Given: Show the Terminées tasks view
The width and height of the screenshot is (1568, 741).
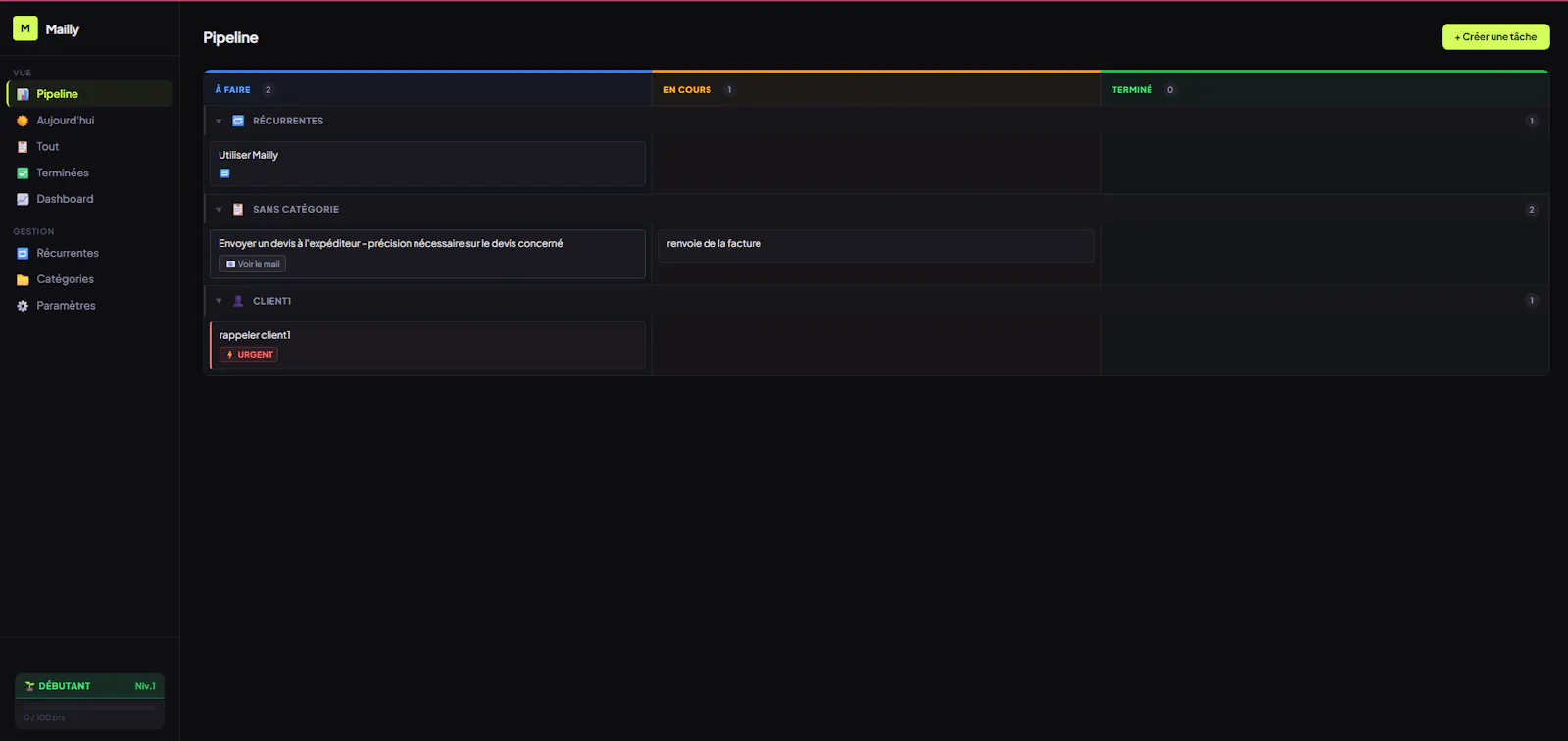Looking at the screenshot, I should 90,173.
